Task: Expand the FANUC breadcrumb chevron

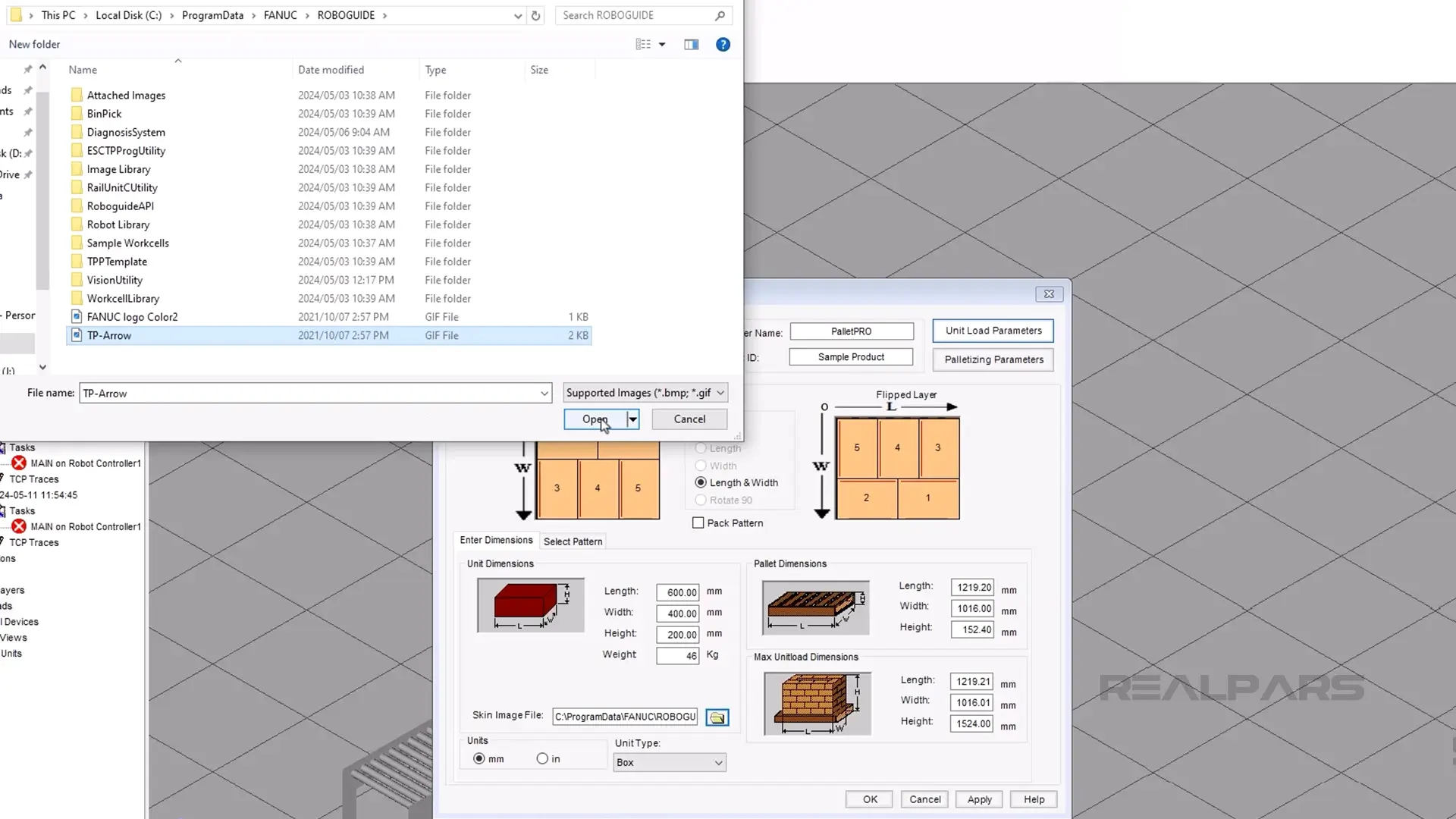Action: click(307, 15)
